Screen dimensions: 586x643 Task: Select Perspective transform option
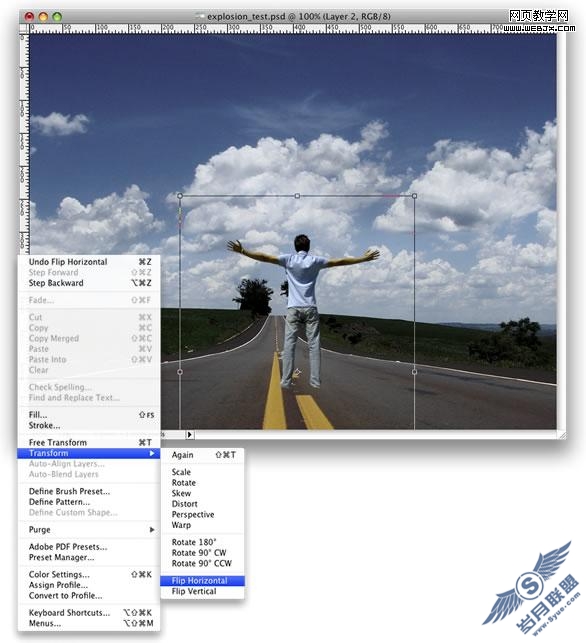tap(203, 514)
